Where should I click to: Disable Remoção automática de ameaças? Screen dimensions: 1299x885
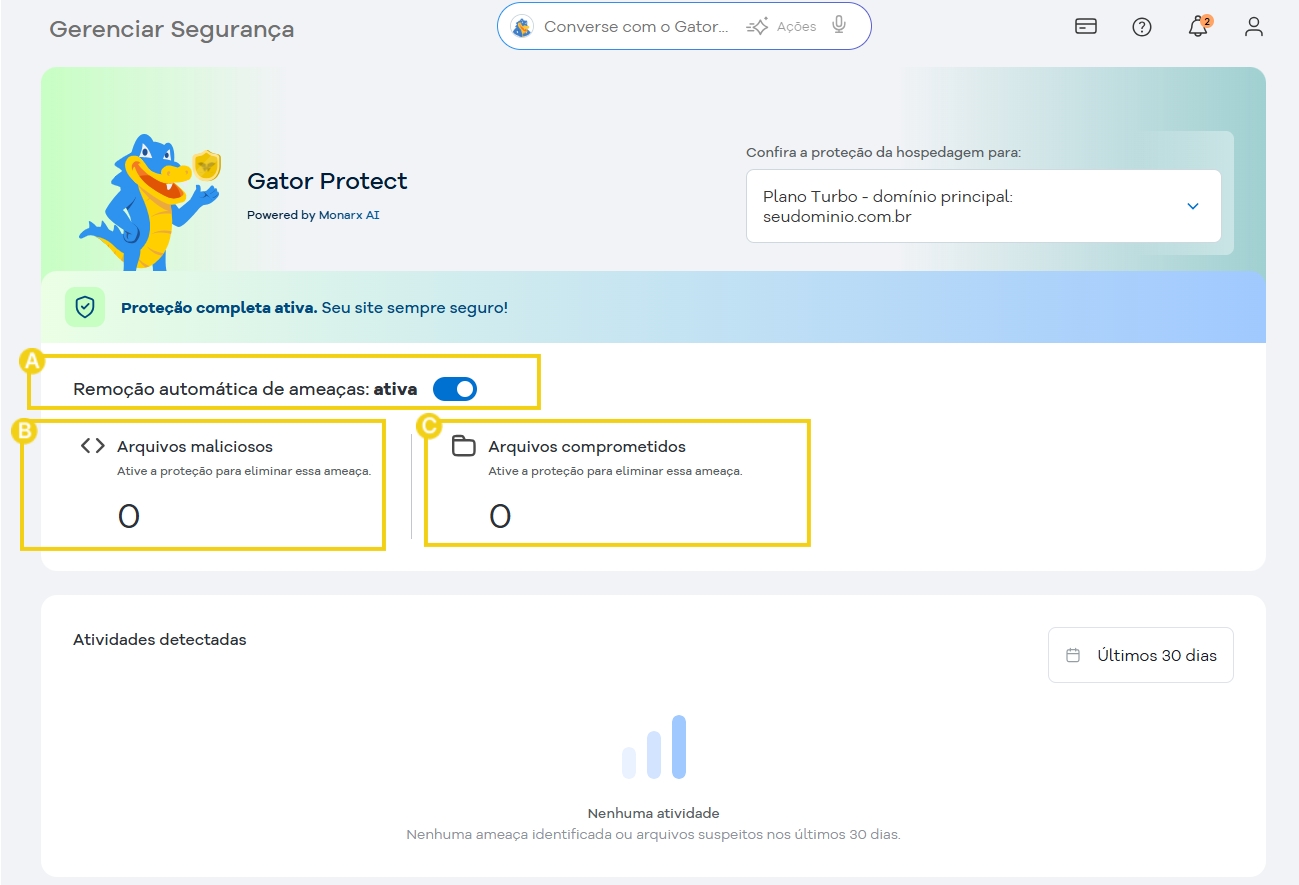tap(455, 389)
